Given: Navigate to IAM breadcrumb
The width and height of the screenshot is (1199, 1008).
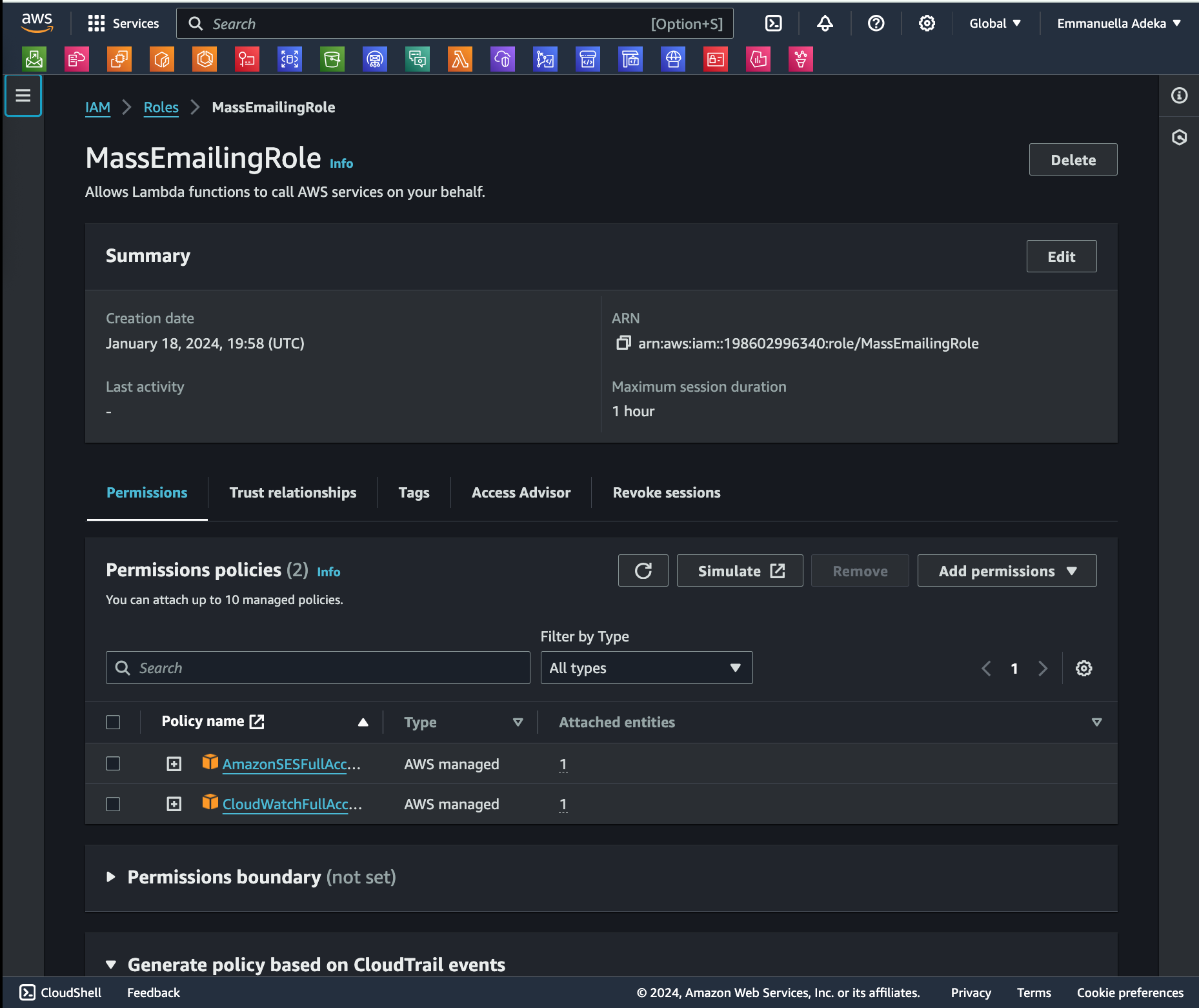Looking at the screenshot, I should point(97,107).
